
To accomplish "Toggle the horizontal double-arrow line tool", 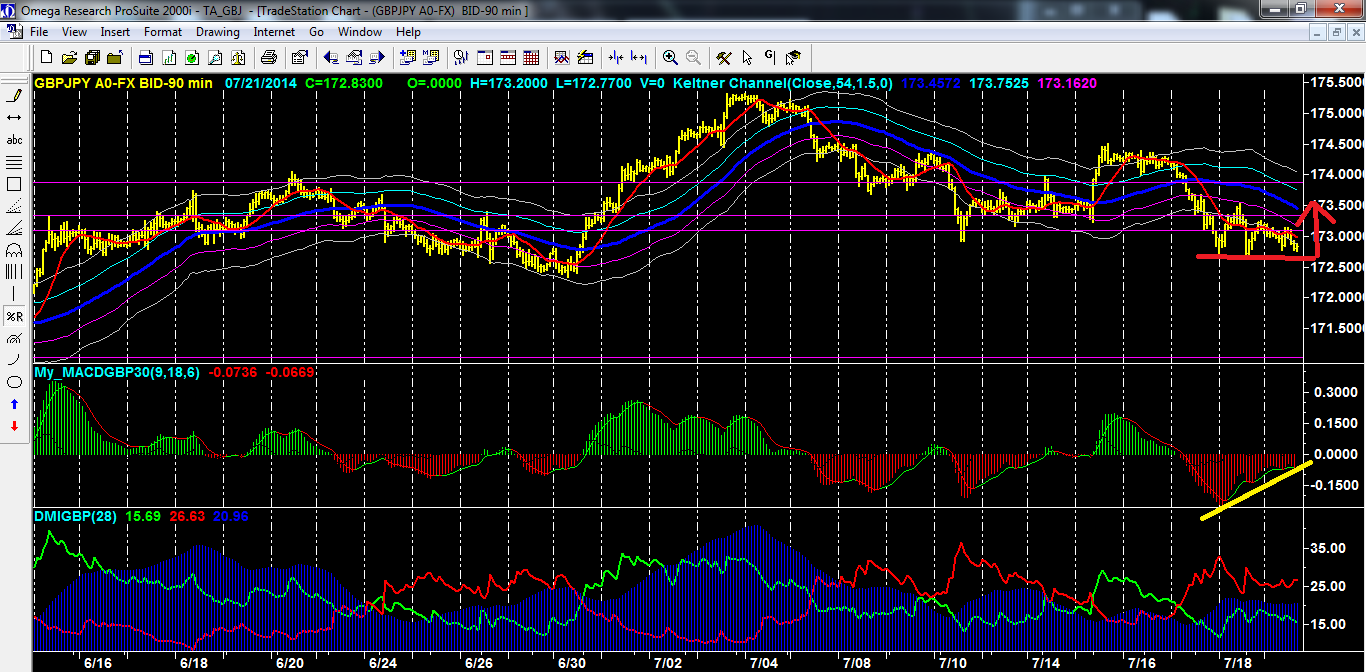I will click(14, 118).
